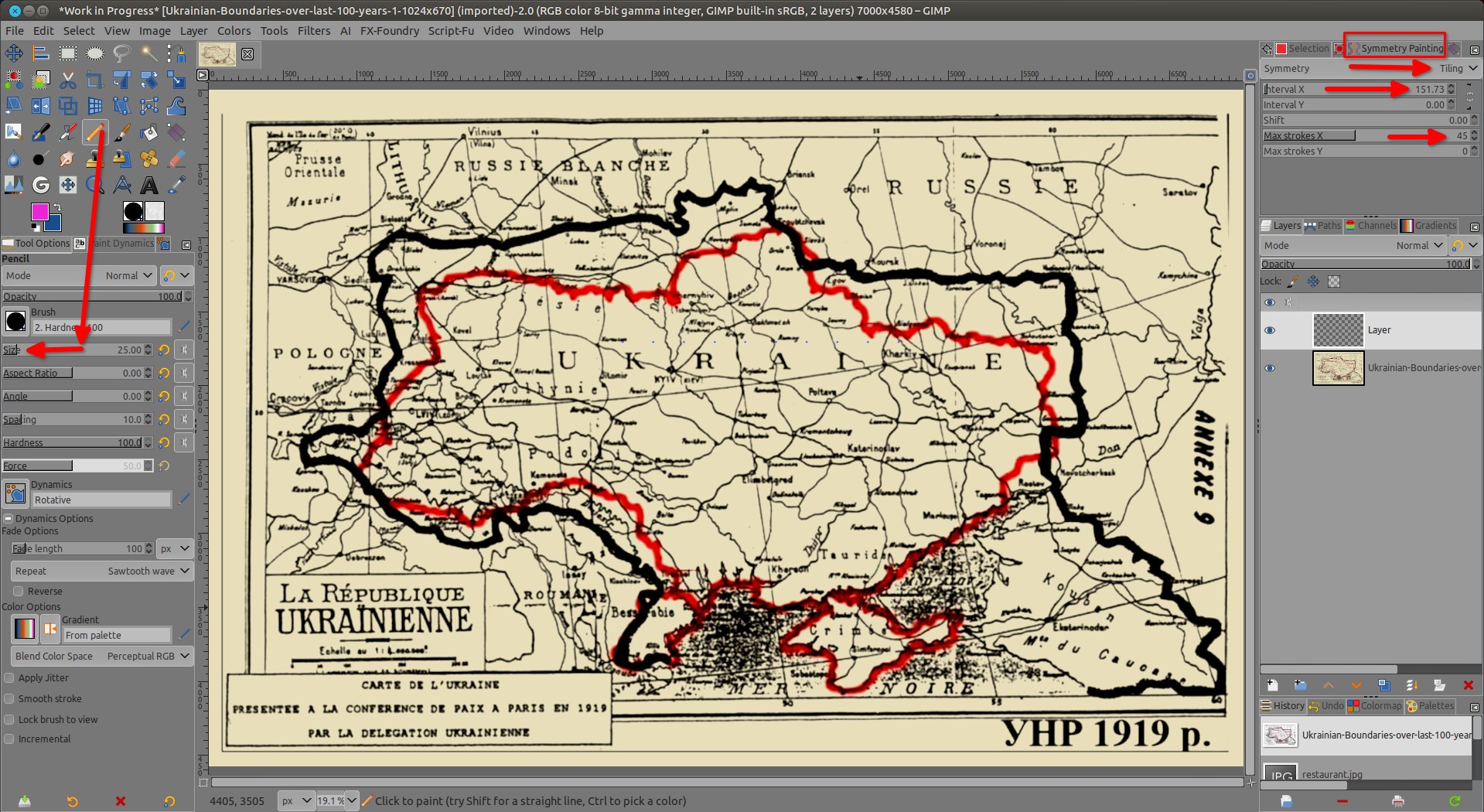
Task: Create a new layer group
Action: [1300, 685]
